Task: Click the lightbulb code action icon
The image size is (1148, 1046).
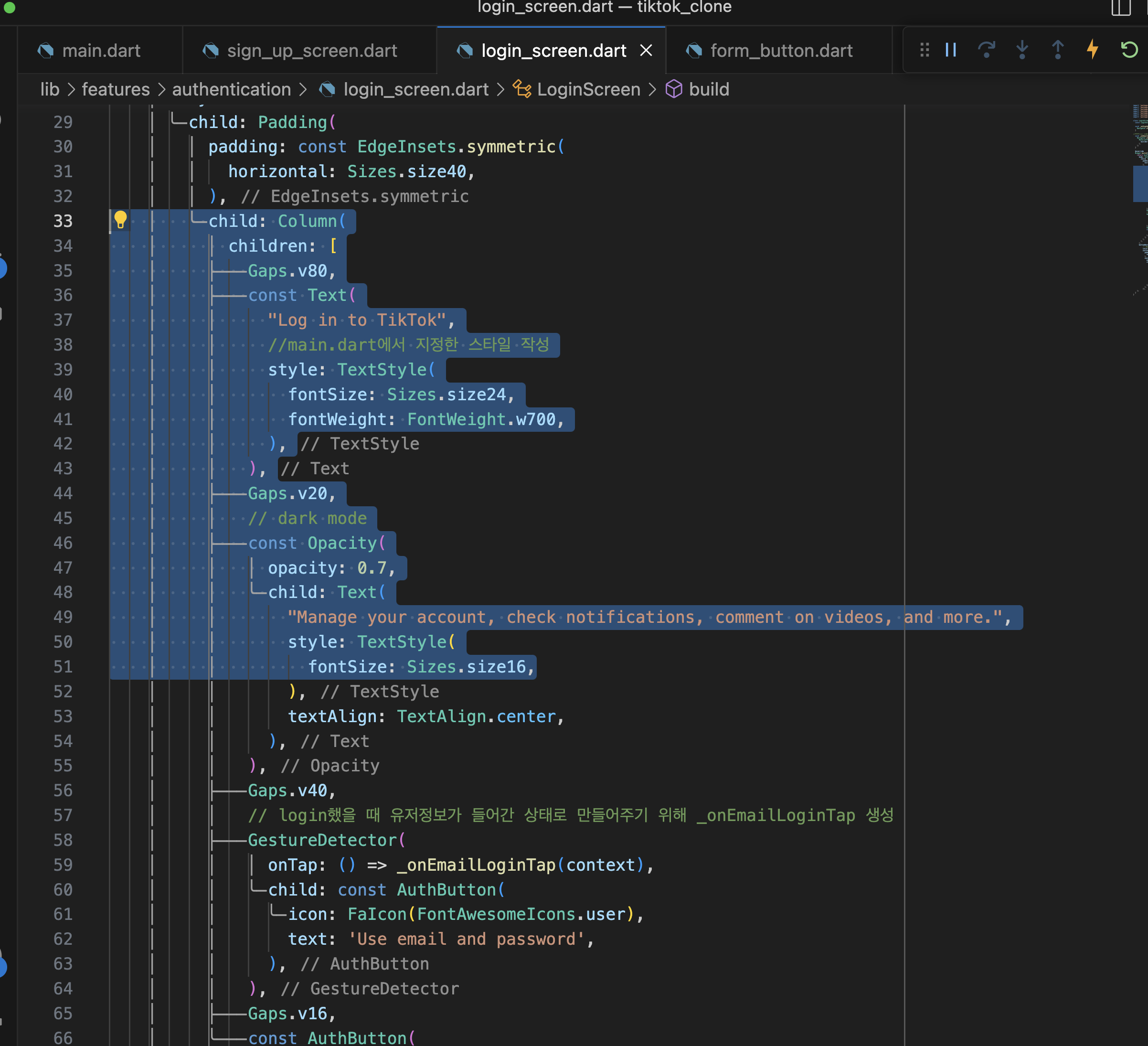Action: click(120, 219)
